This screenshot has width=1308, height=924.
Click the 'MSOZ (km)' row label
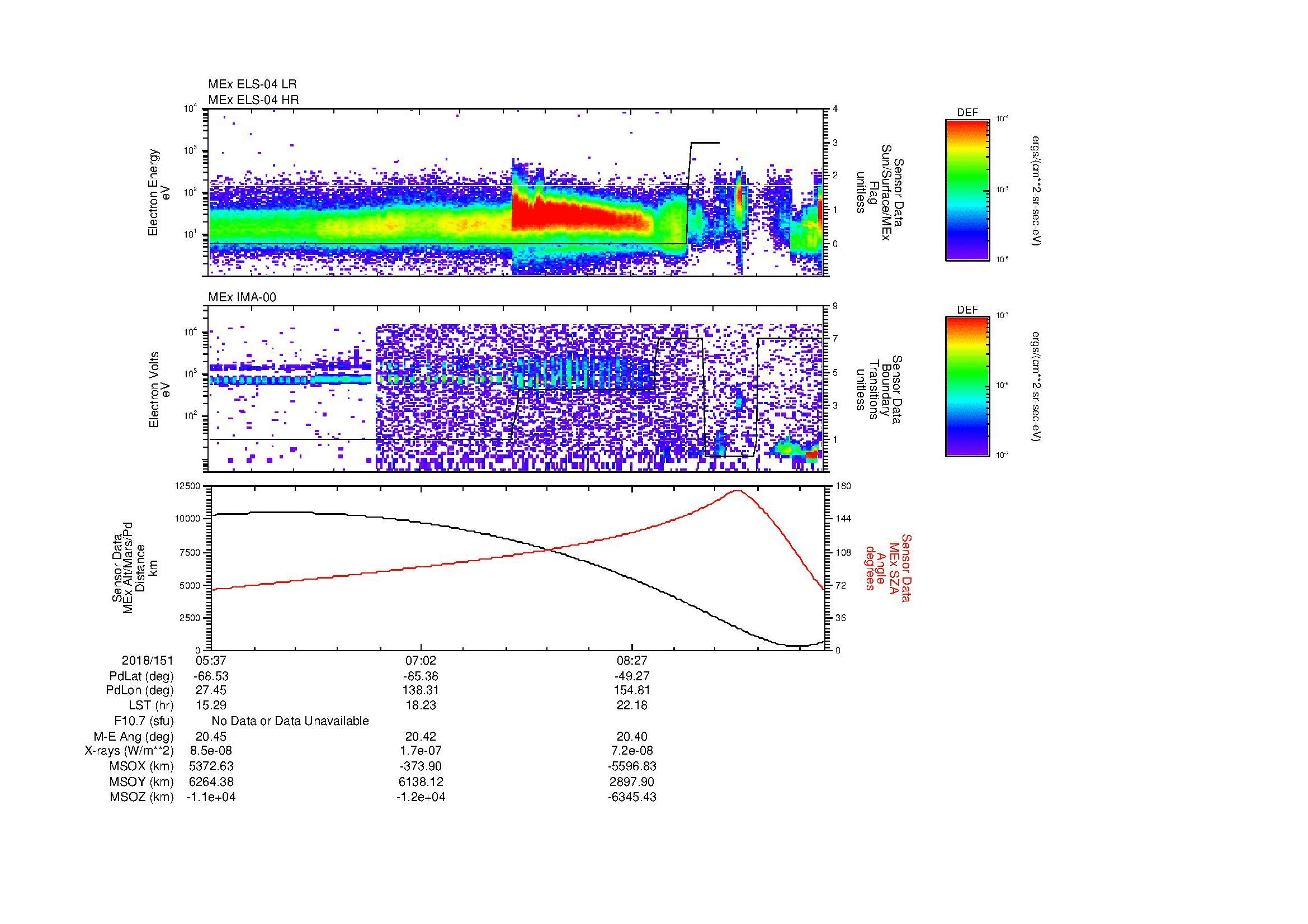pyautogui.click(x=141, y=797)
